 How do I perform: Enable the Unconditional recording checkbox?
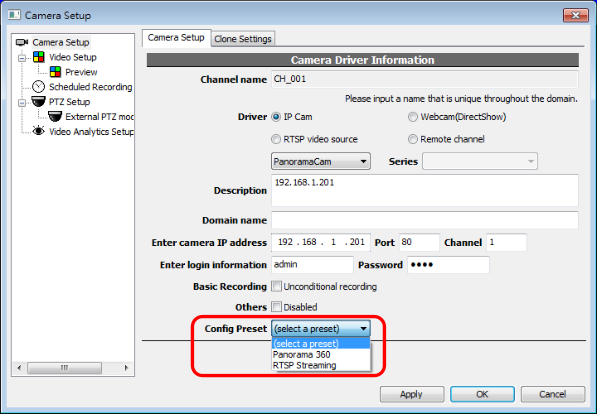click(x=276, y=286)
